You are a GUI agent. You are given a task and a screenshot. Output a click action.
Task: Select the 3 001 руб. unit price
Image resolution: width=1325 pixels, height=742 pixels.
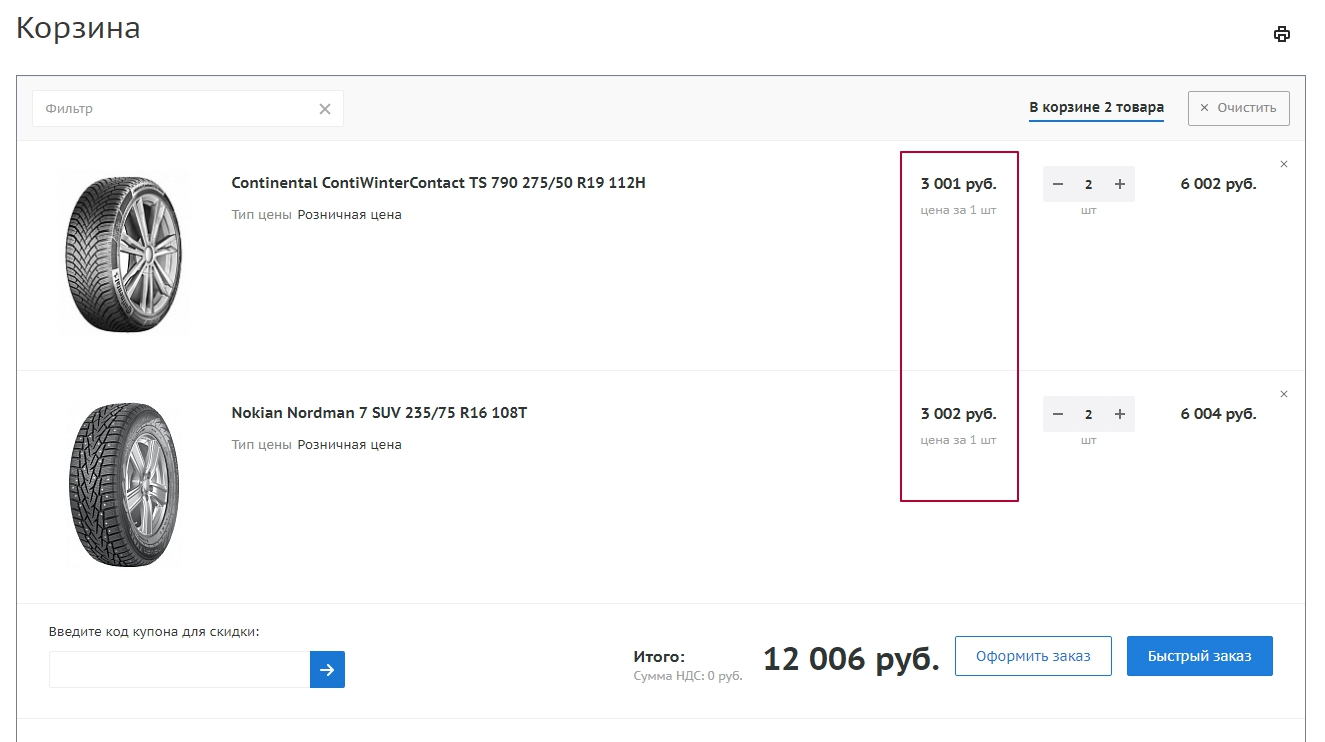click(959, 184)
